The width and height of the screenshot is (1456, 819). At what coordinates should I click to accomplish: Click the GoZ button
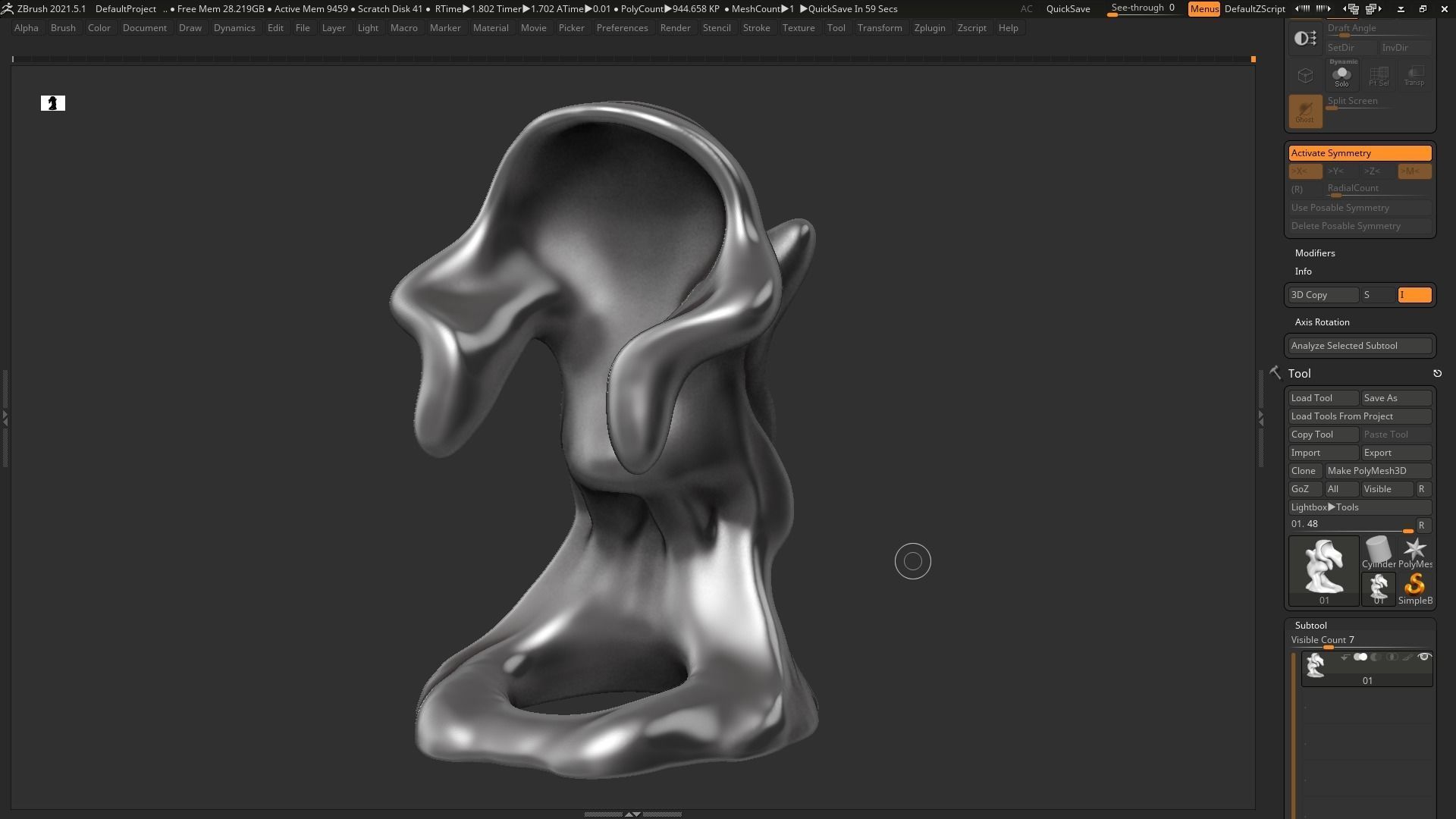coord(1305,489)
